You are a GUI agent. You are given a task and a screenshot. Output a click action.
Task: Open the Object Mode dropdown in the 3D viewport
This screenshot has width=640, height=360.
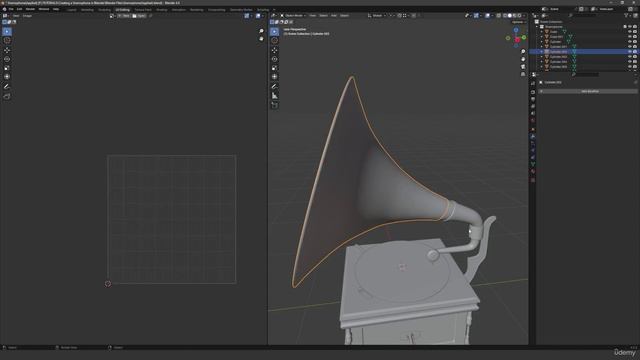(x=293, y=16)
